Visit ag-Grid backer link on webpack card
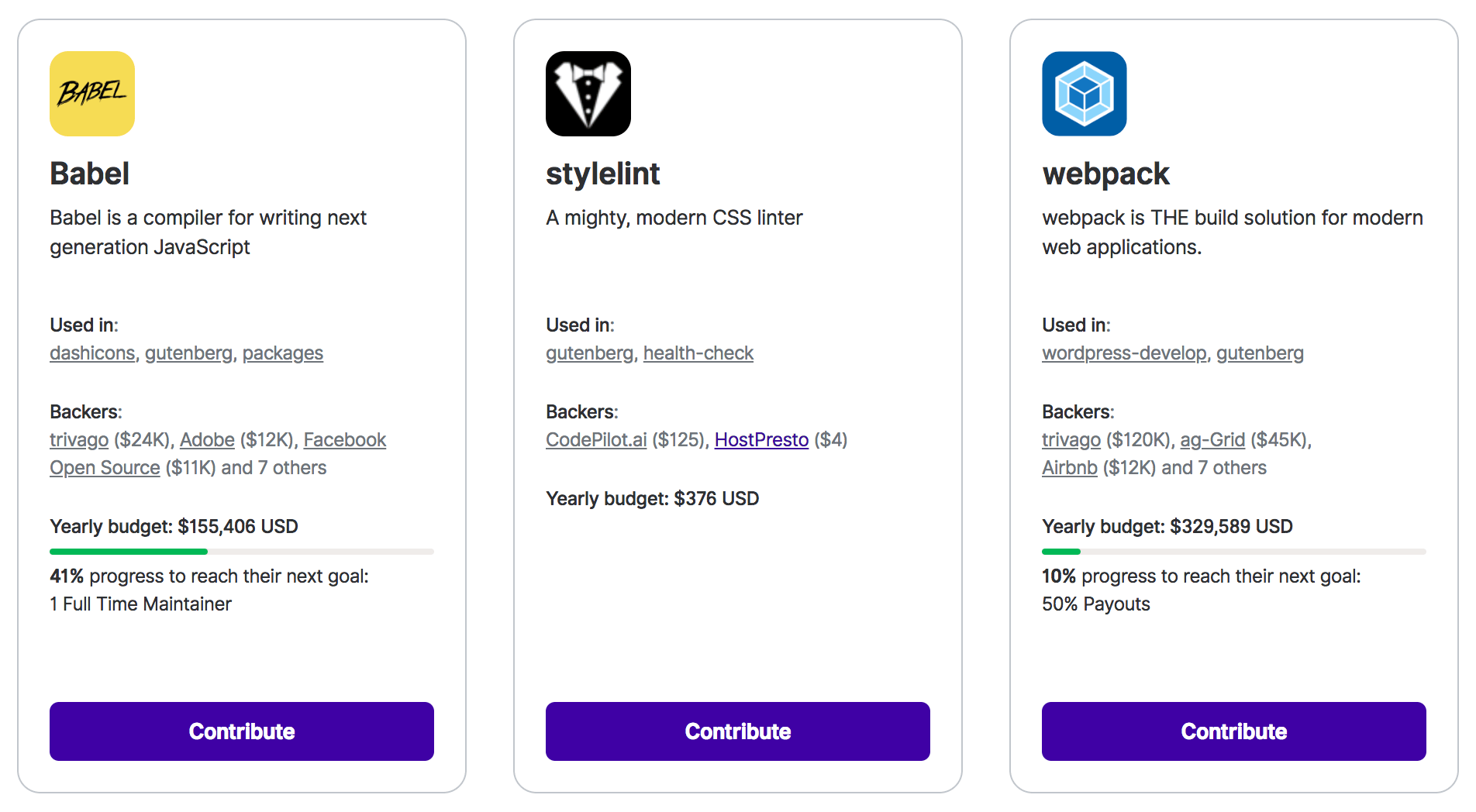This screenshot has width=1476, height=812. point(1212,440)
